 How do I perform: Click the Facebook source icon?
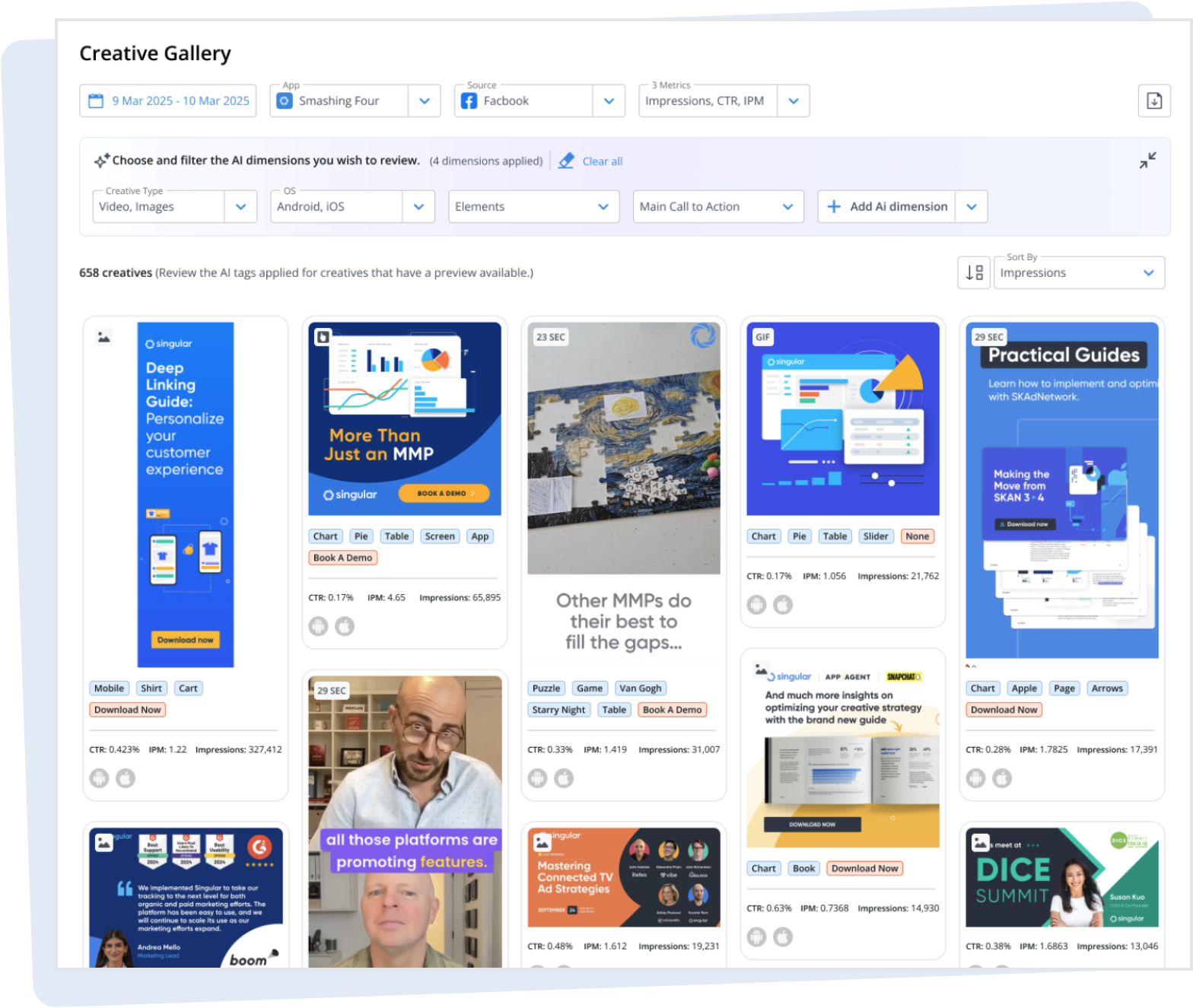pos(469,100)
